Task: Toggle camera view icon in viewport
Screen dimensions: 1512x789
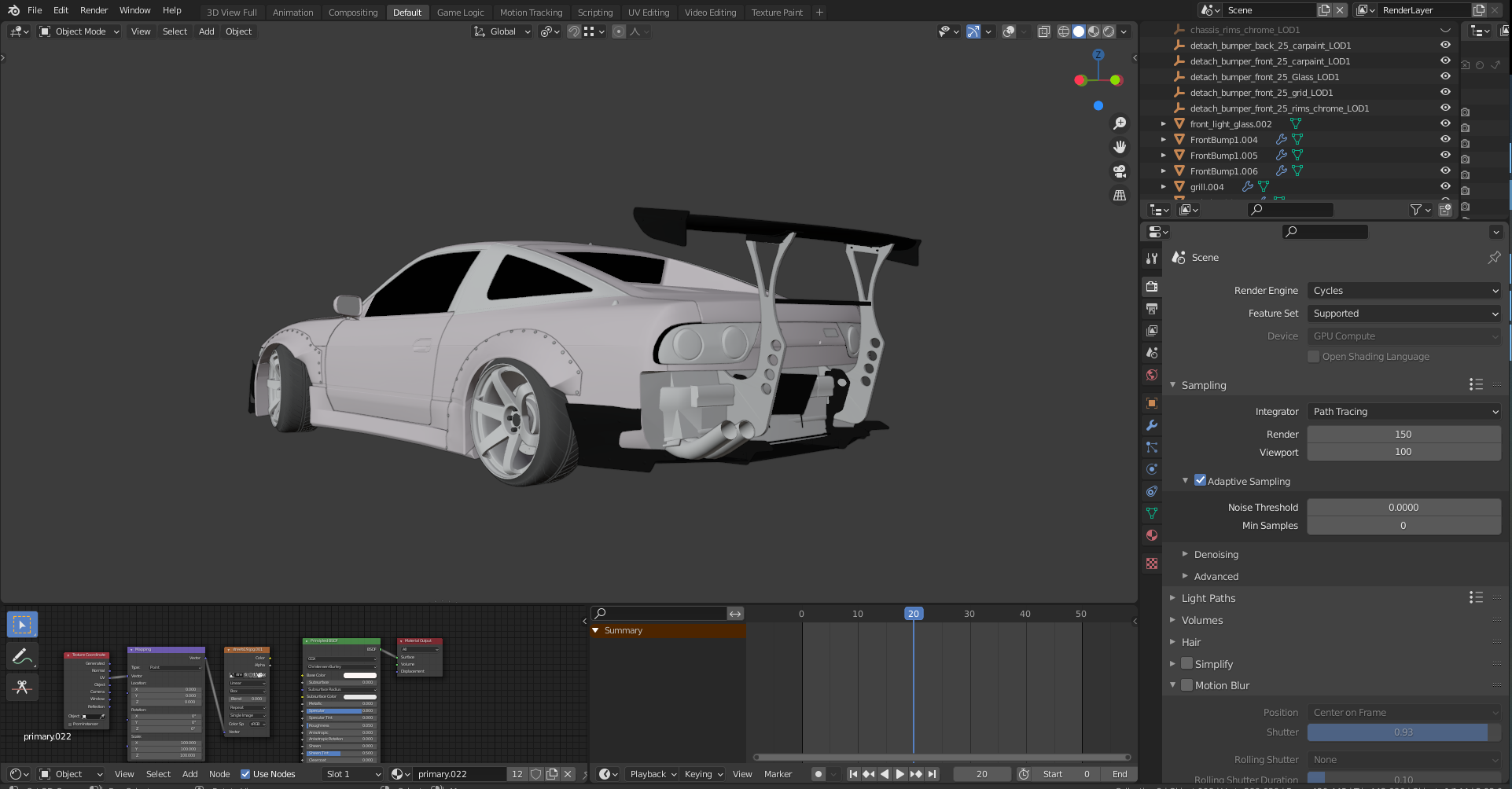Action: 1120,171
